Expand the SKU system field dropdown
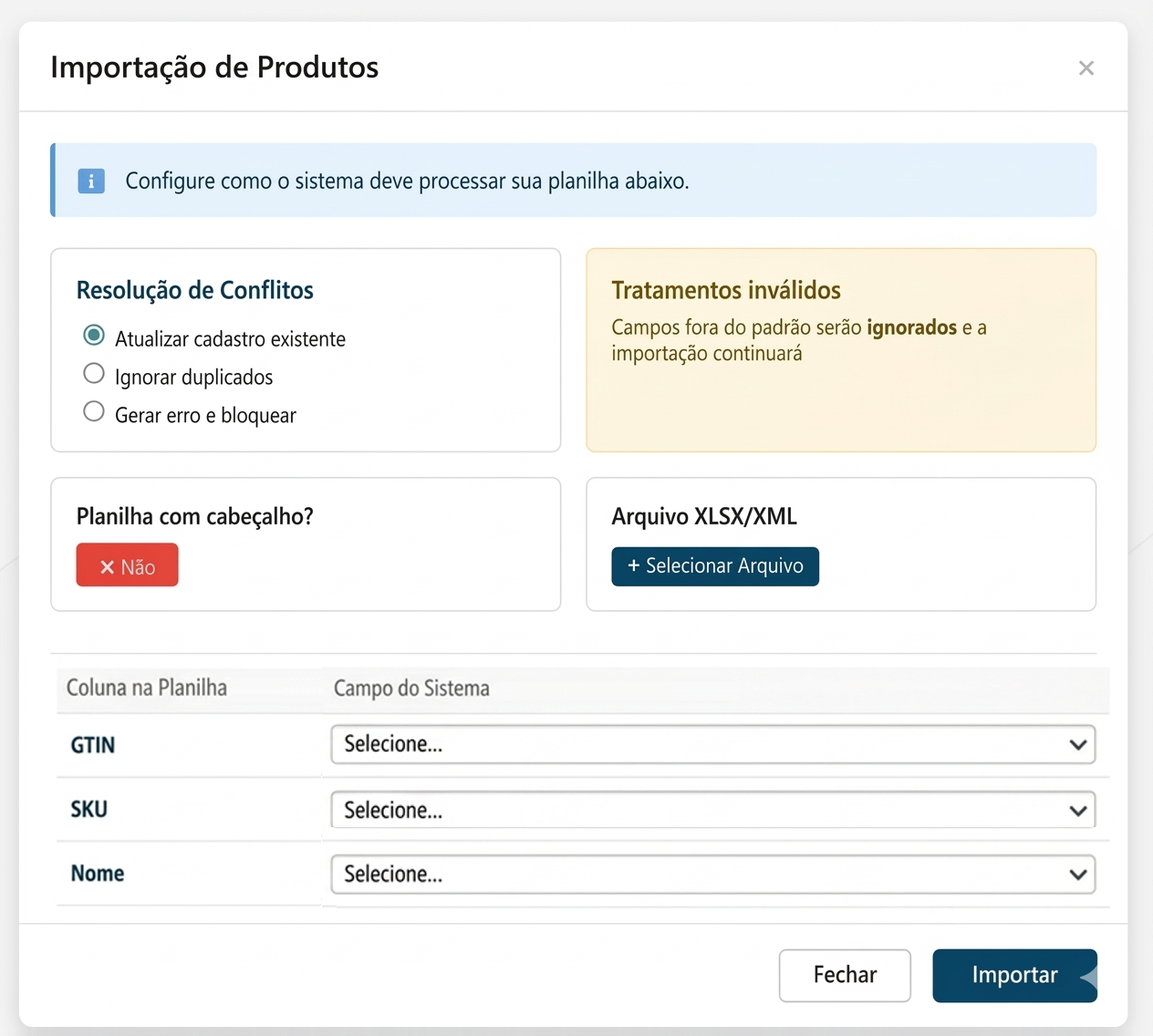 (x=712, y=810)
